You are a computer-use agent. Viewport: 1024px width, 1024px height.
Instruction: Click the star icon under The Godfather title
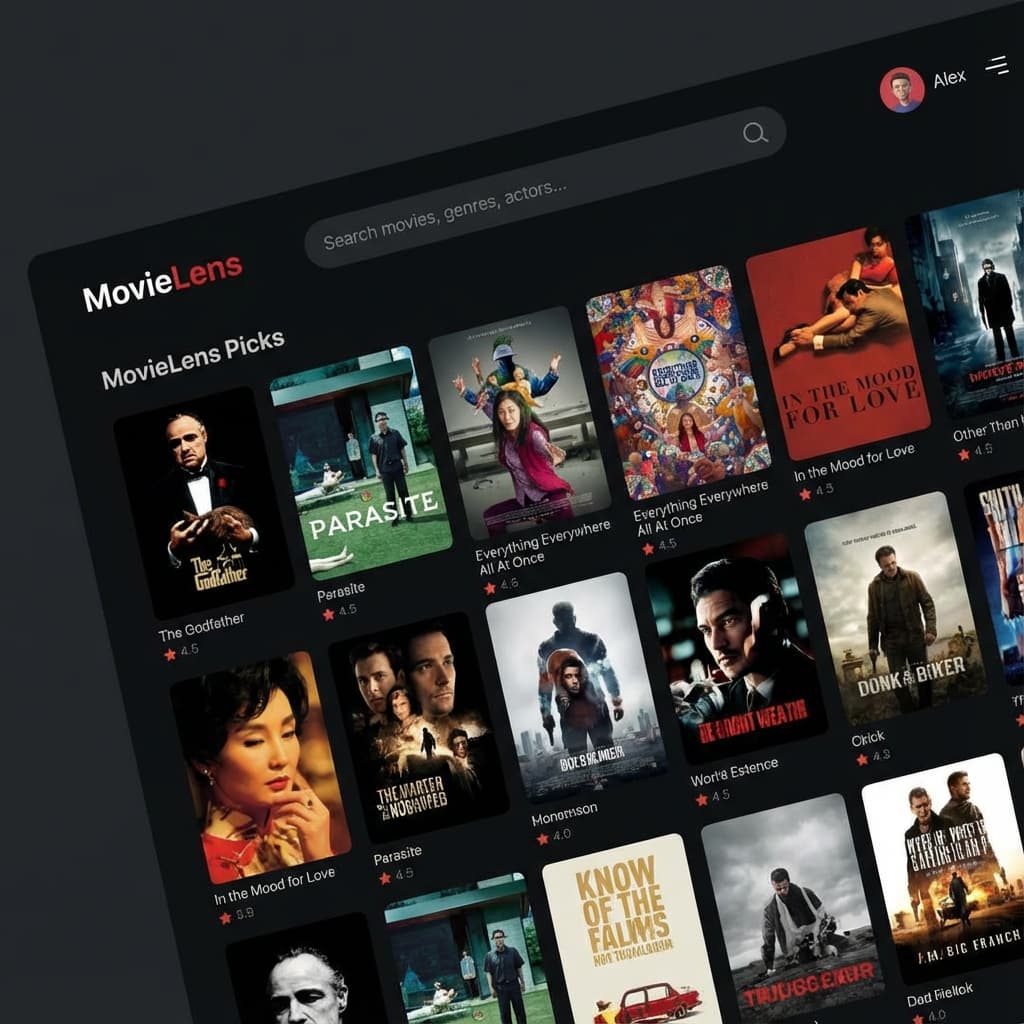pos(170,654)
